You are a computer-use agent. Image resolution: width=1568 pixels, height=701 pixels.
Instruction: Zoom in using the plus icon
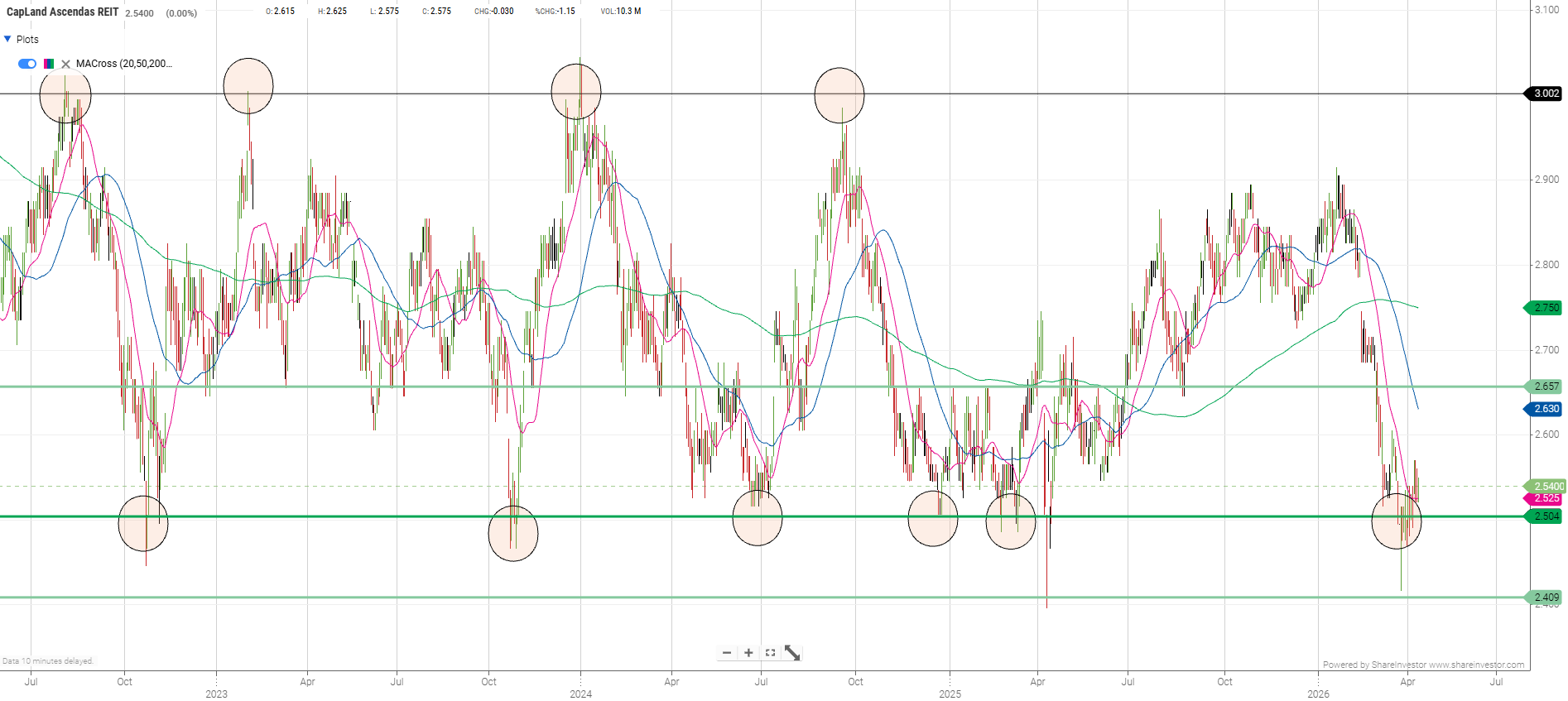click(748, 653)
